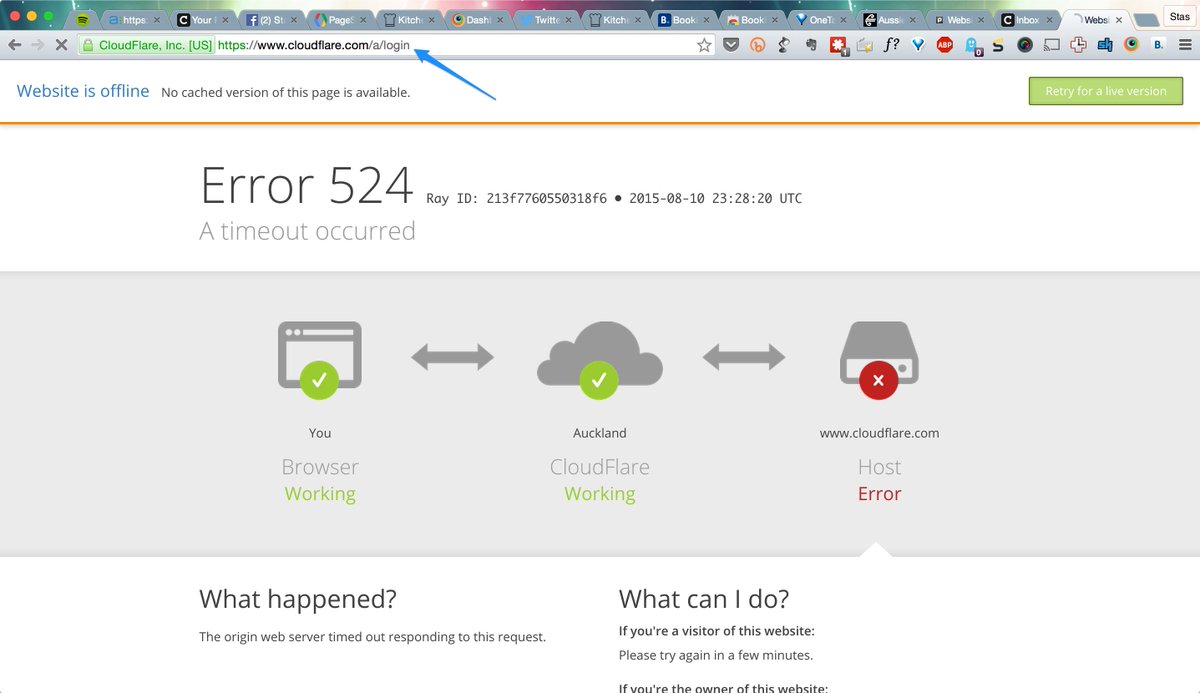
Task: Switch to the PageSpeed tab
Action: point(338,19)
